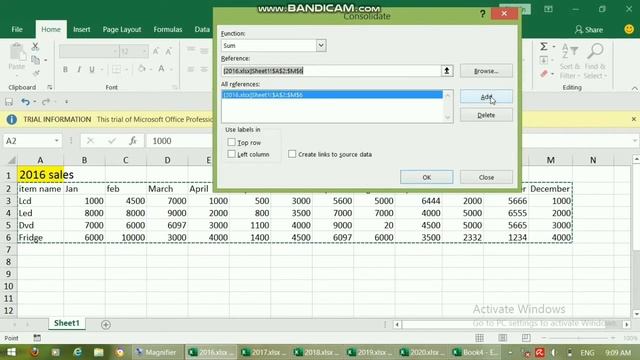The width and height of the screenshot is (640, 360).
Task: Open the Clipboard group dialog launcher
Action: [49, 87]
